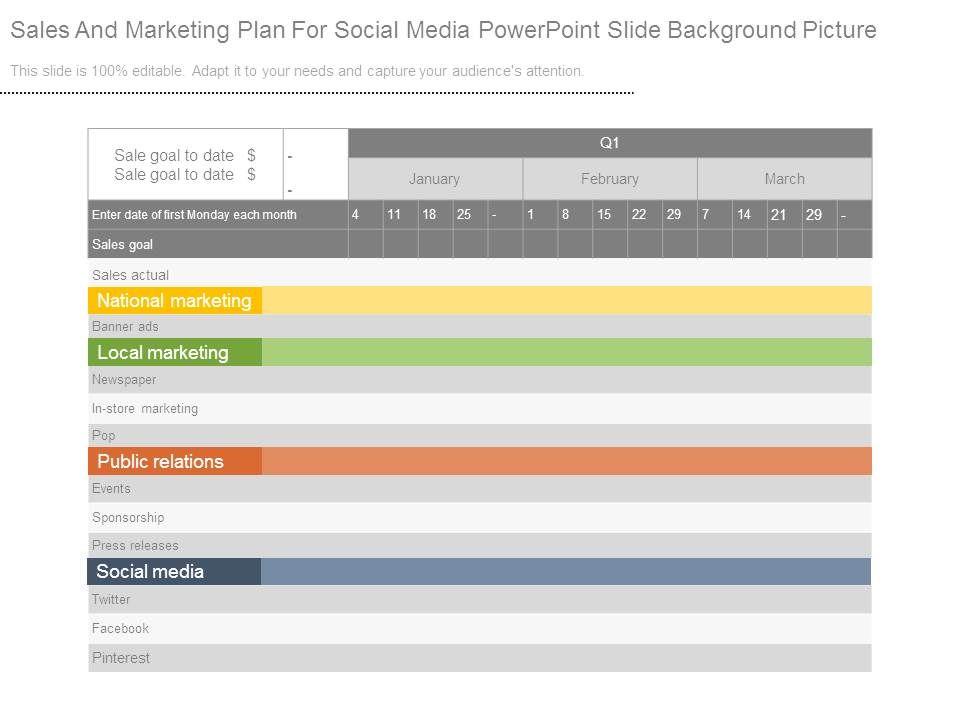Click the January date cell '11'
The image size is (960, 720).
pyautogui.click(x=400, y=215)
